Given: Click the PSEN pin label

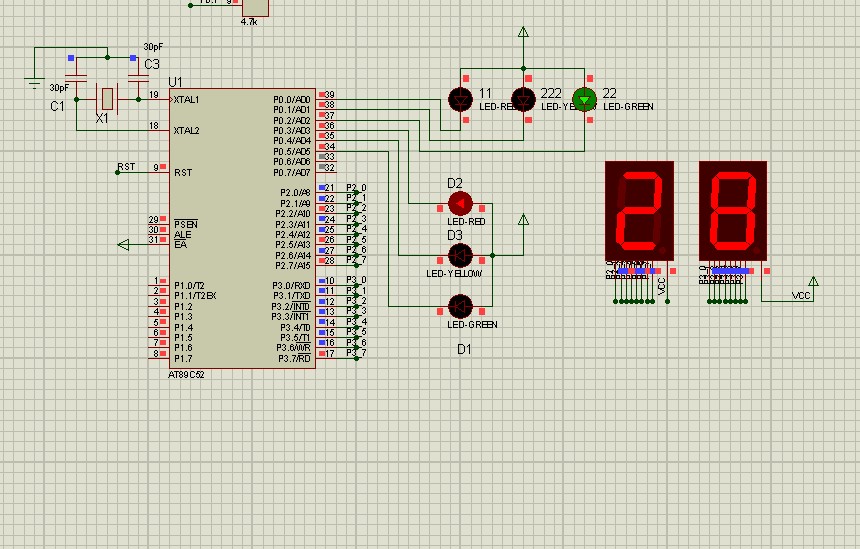Looking at the screenshot, I should 186,224.
